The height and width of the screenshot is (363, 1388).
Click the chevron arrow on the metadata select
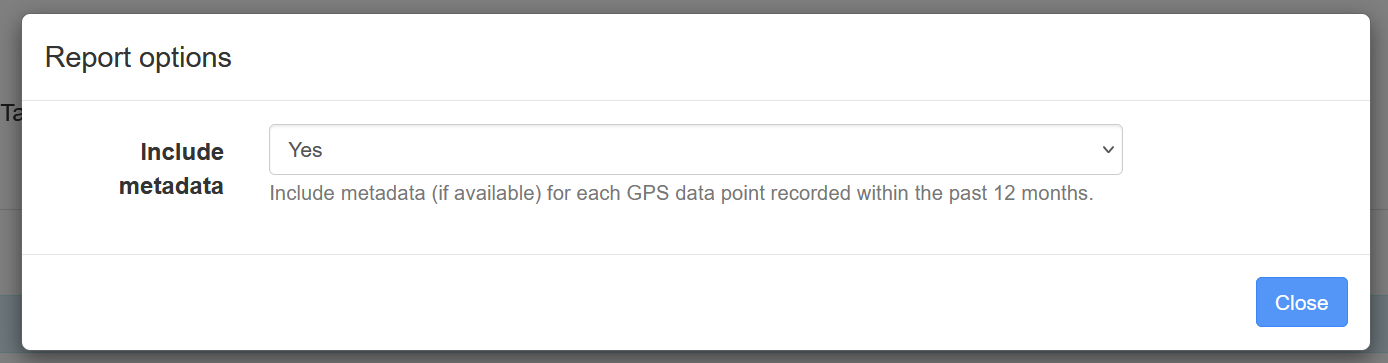[x=1107, y=150]
